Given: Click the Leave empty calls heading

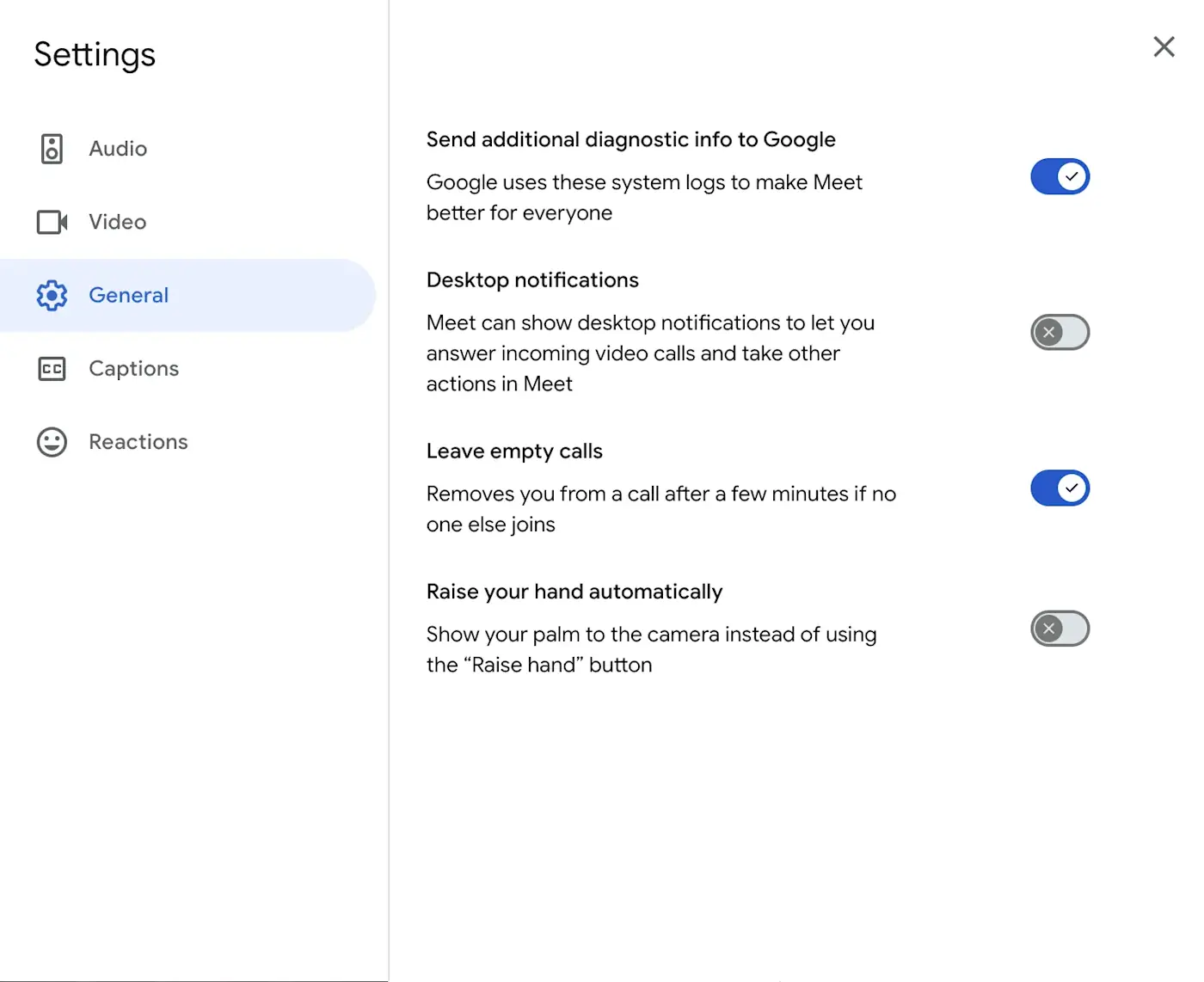Looking at the screenshot, I should pos(514,451).
